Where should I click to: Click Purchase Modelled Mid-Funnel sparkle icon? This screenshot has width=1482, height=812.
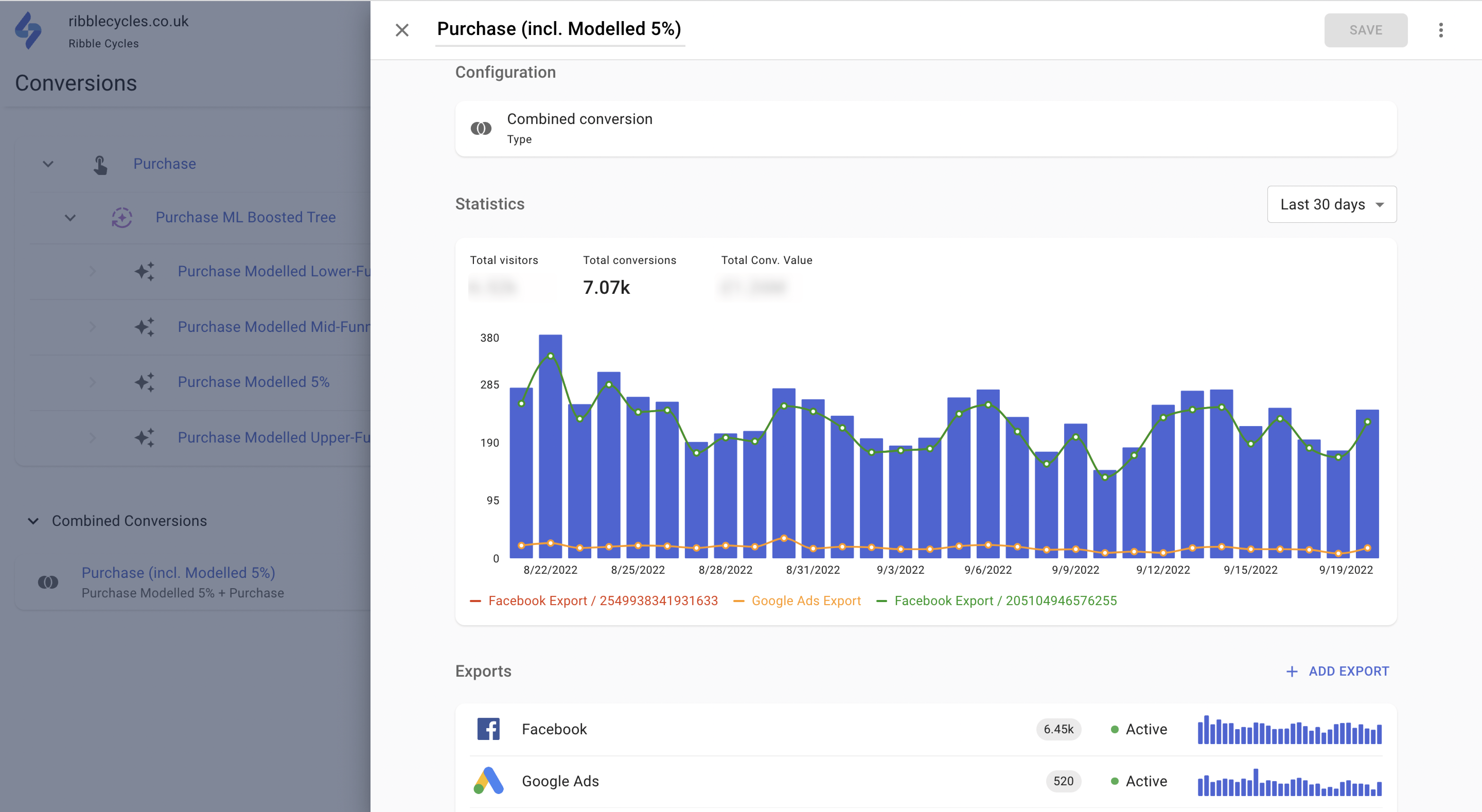tap(144, 327)
